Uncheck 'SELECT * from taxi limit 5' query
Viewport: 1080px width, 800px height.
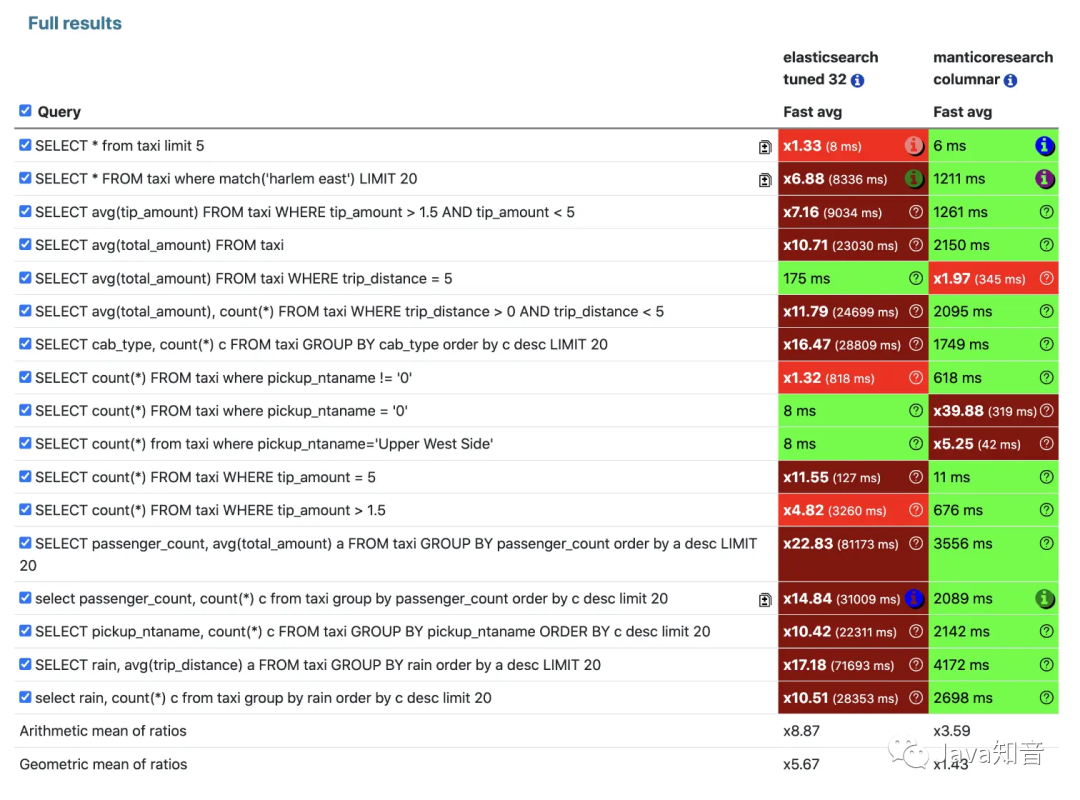coord(25,145)
